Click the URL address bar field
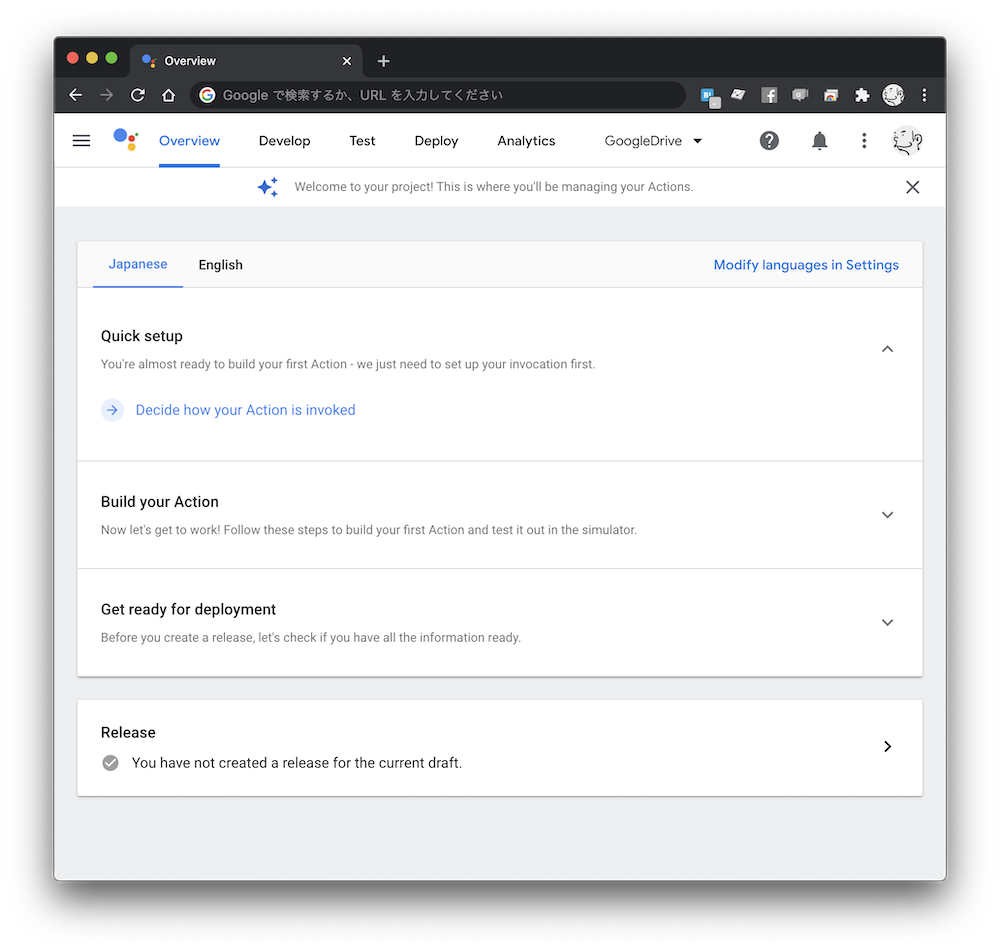The width and height of the screenshot is (1000, 952). pos(438,95)
